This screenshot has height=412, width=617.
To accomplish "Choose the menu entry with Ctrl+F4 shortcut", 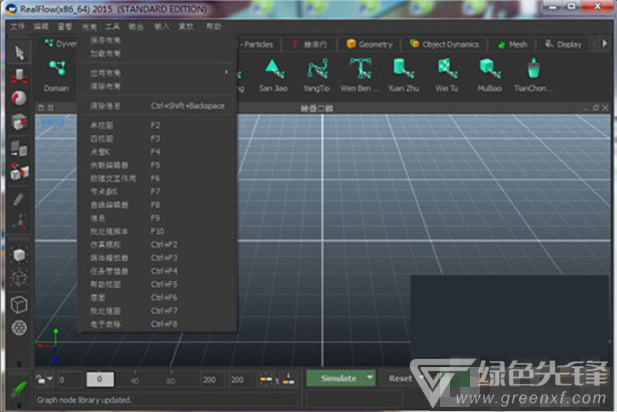I will coord(158,271).
